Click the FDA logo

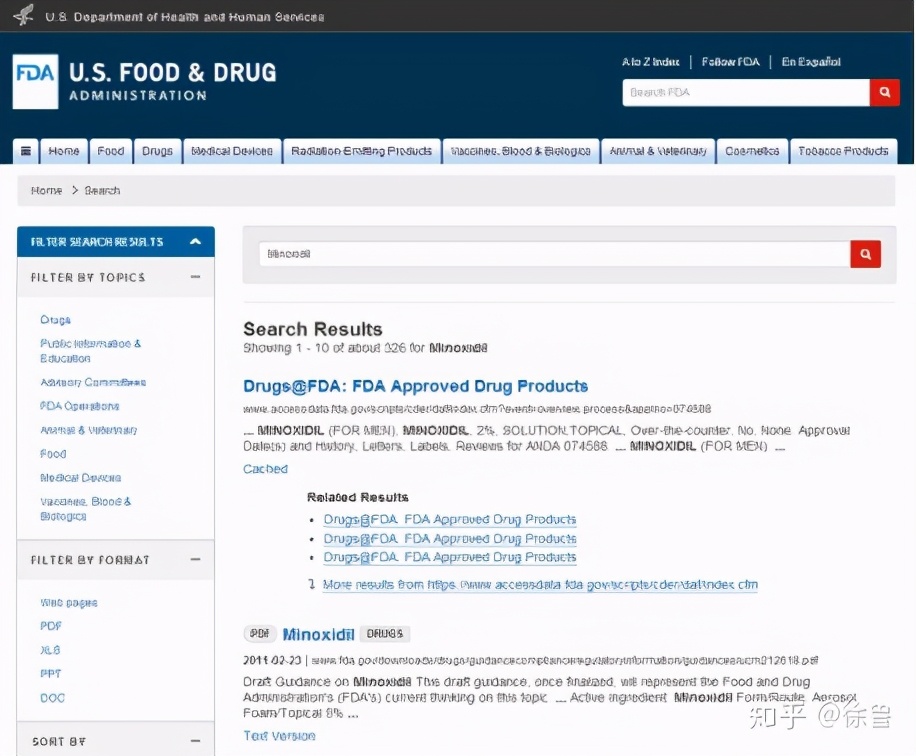tap(35, 82)
